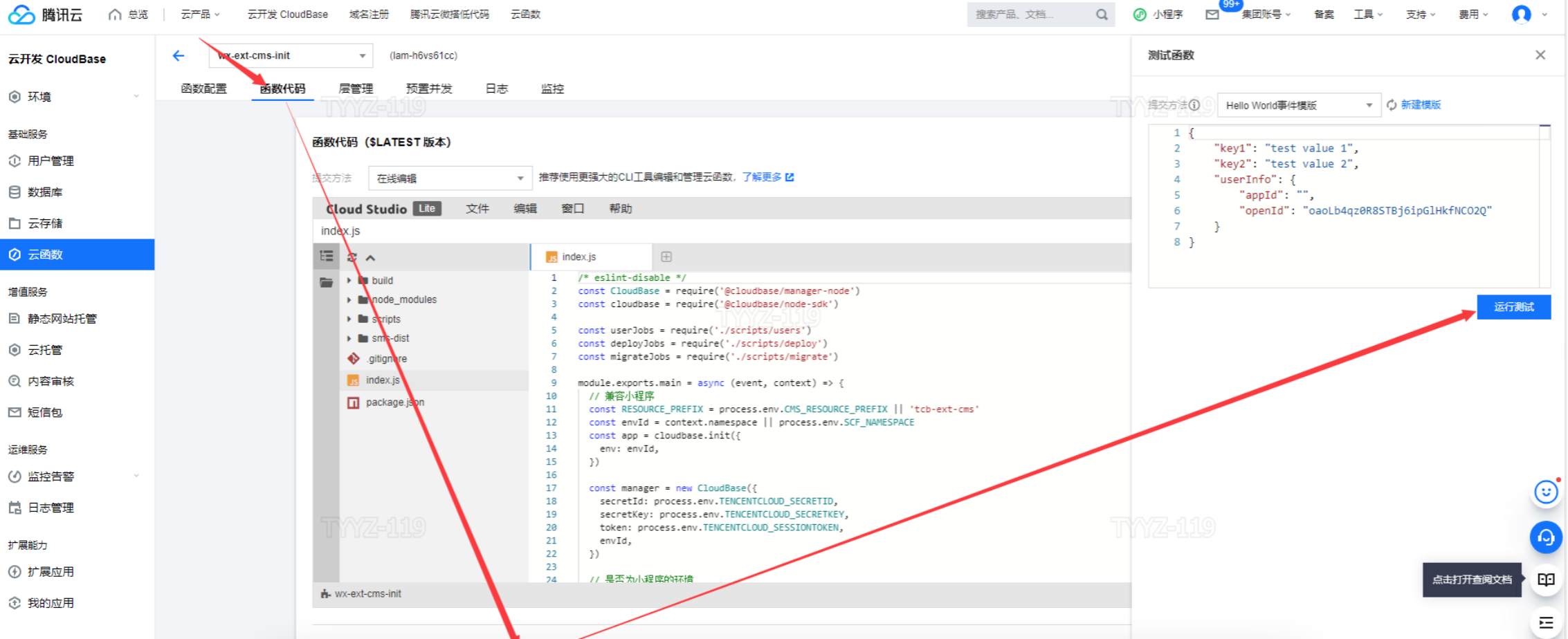
Task: Open the Cloud Studio 编辑 menu
Action: (x=525, y=208)
